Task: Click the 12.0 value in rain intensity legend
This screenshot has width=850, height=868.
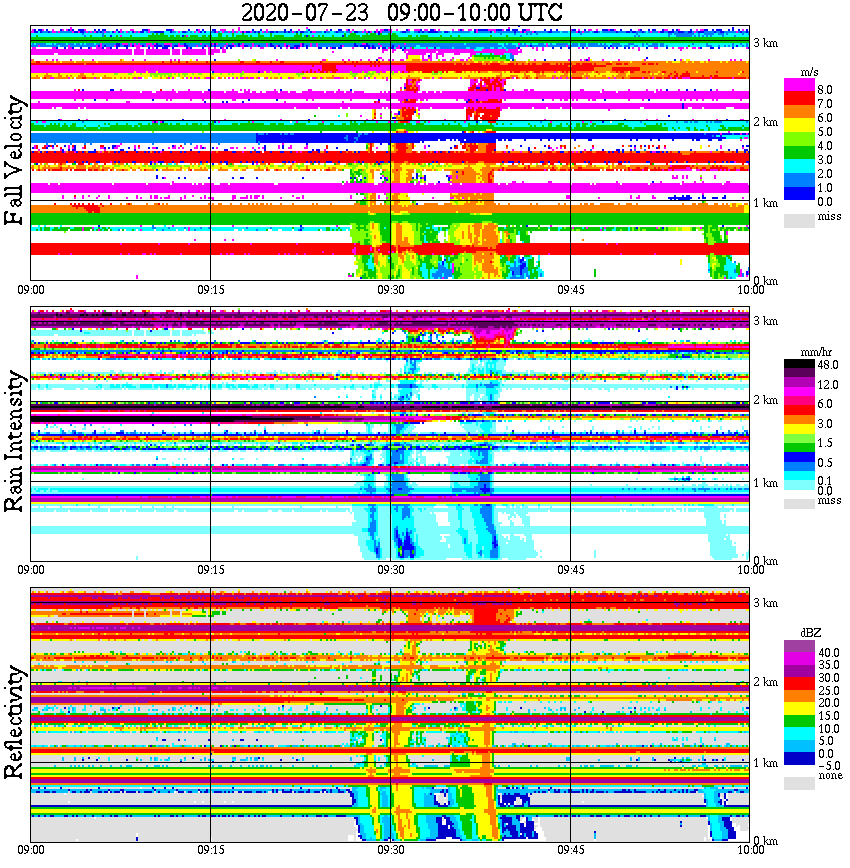Action: (828, 384)
